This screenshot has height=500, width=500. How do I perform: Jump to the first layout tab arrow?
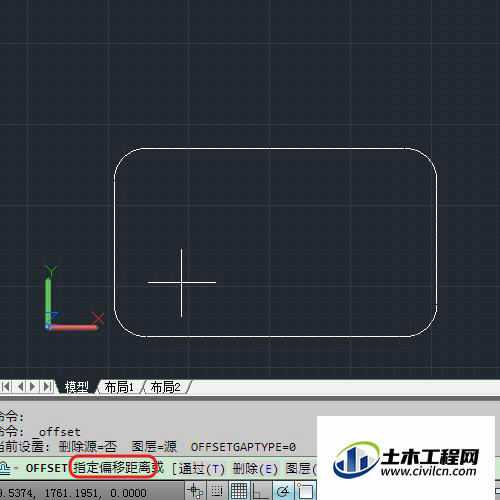pos(6,387)
